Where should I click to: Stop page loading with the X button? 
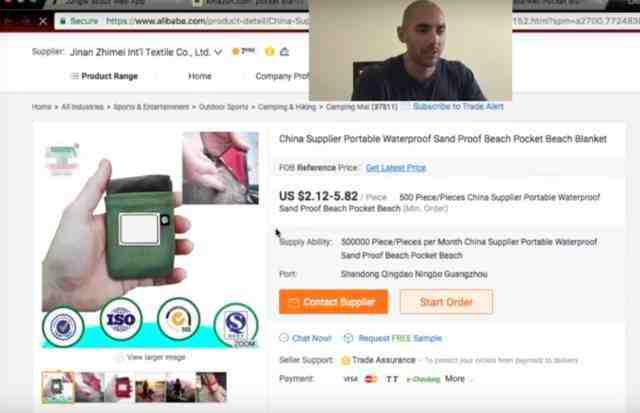(x=43, y=21)
